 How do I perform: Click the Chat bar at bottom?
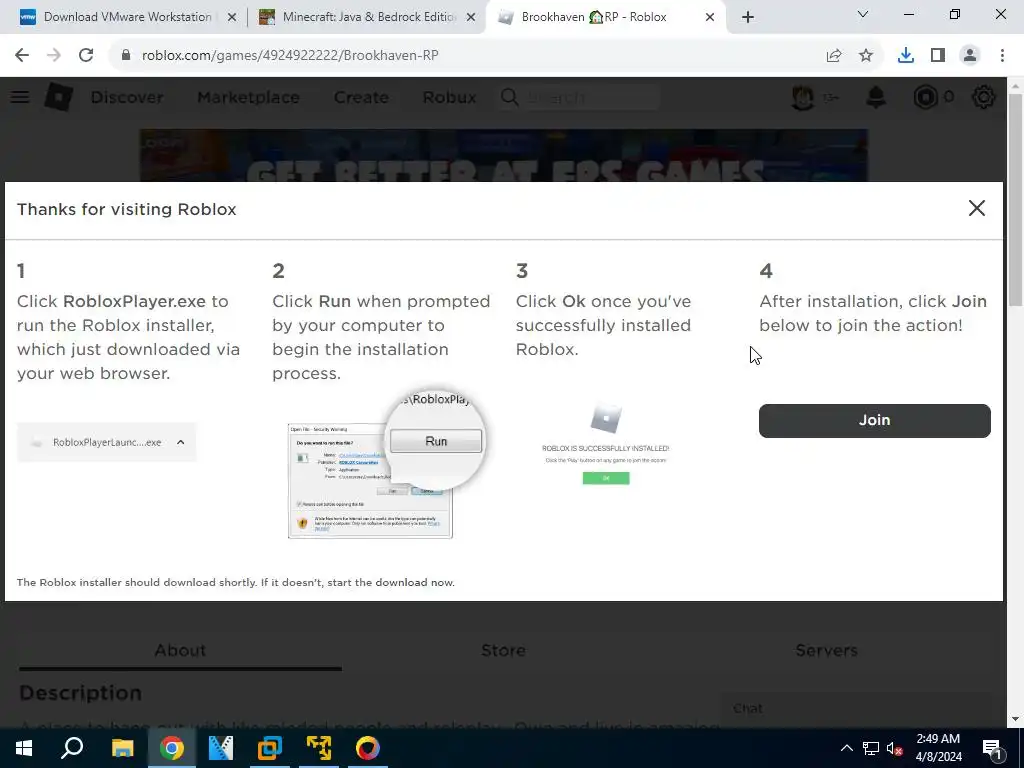854,709
